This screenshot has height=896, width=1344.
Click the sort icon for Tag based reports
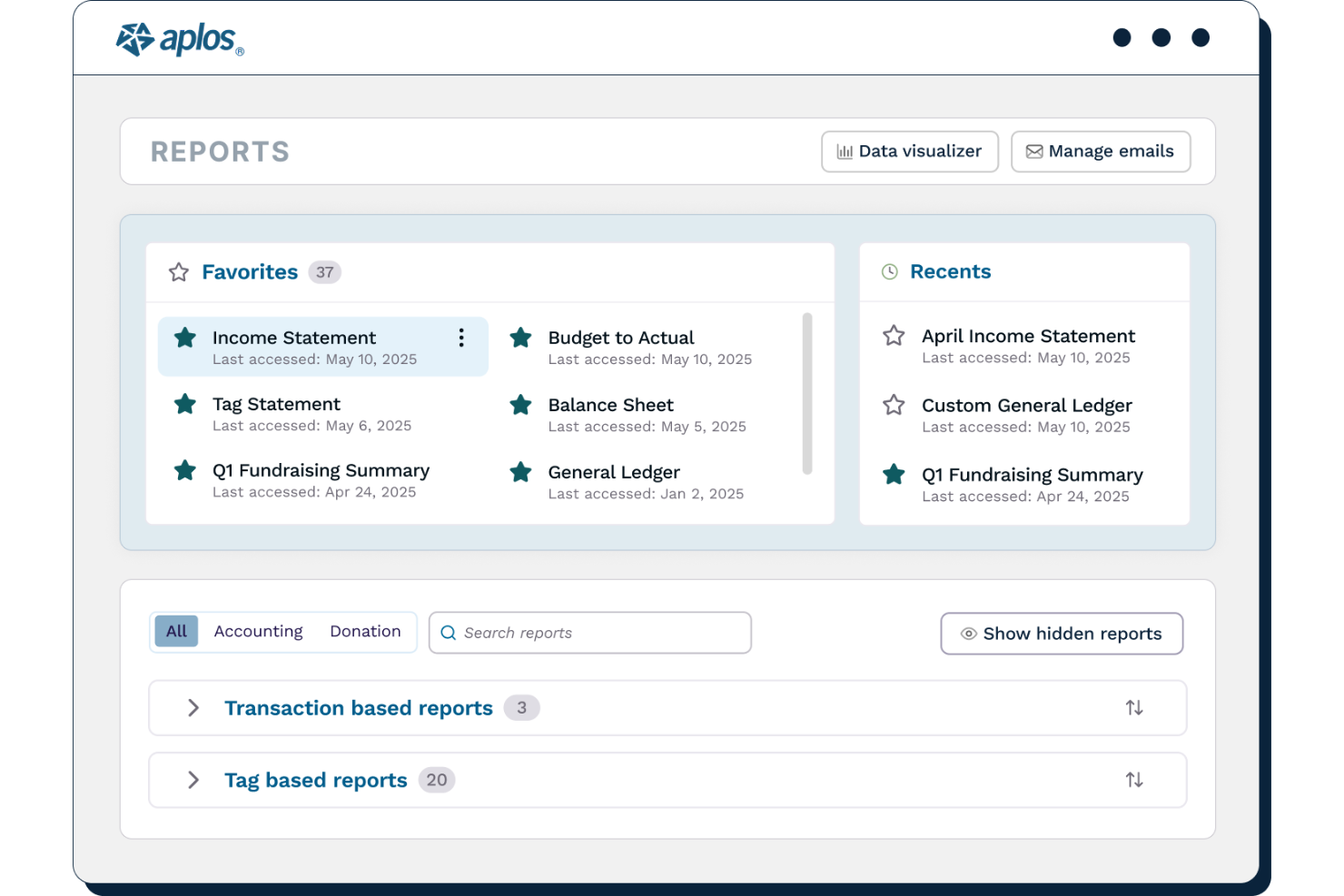tap(1134, 779)
